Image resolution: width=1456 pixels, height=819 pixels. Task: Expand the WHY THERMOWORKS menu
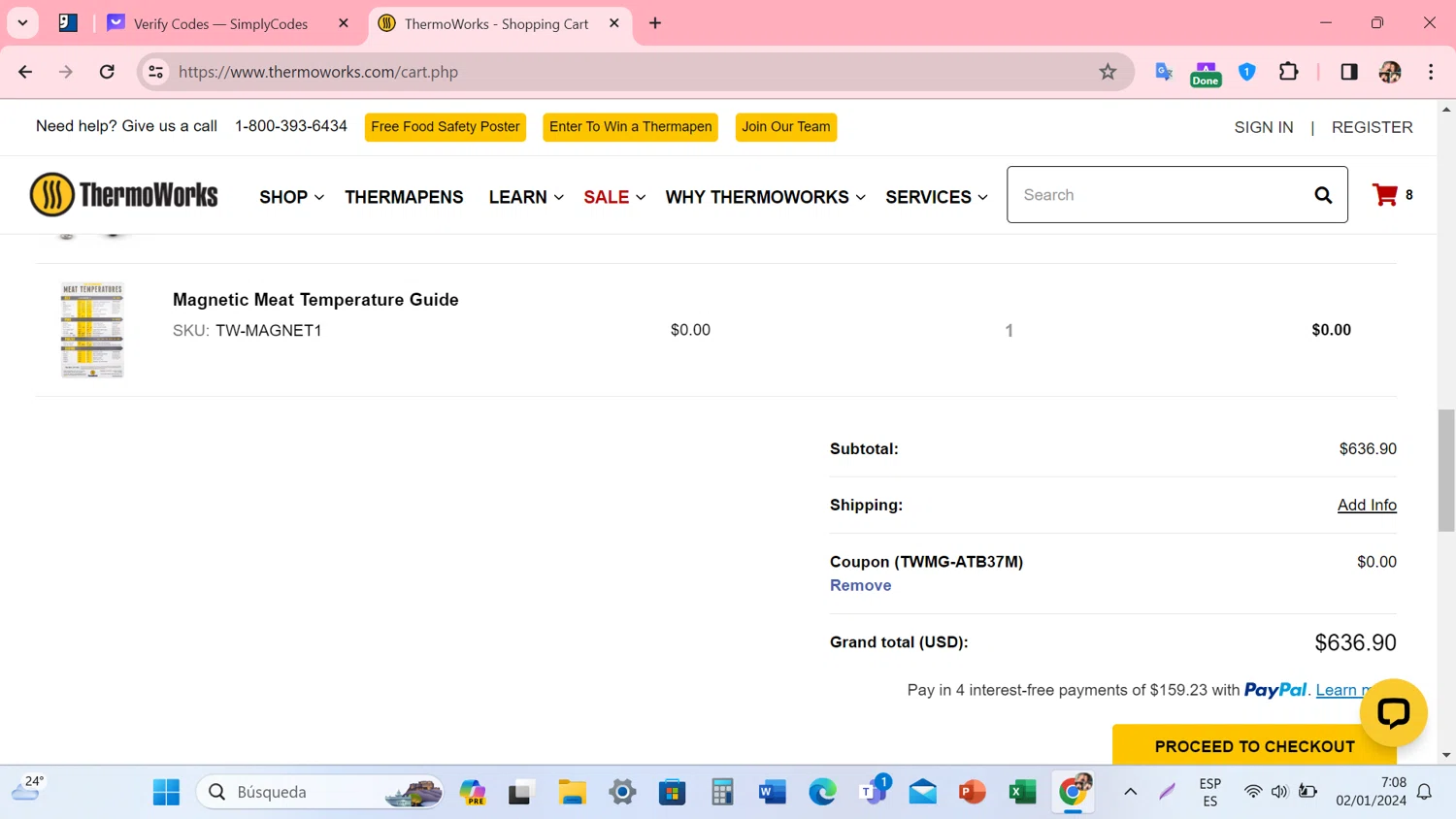[765, 197]
